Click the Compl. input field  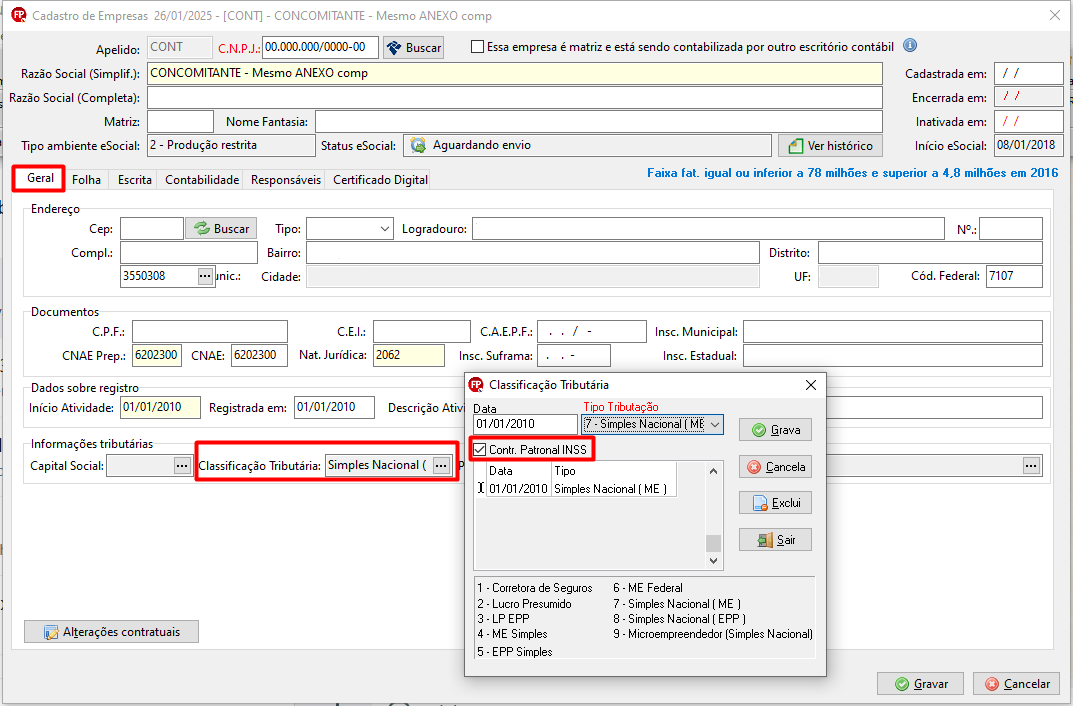(x=189, y=252)
